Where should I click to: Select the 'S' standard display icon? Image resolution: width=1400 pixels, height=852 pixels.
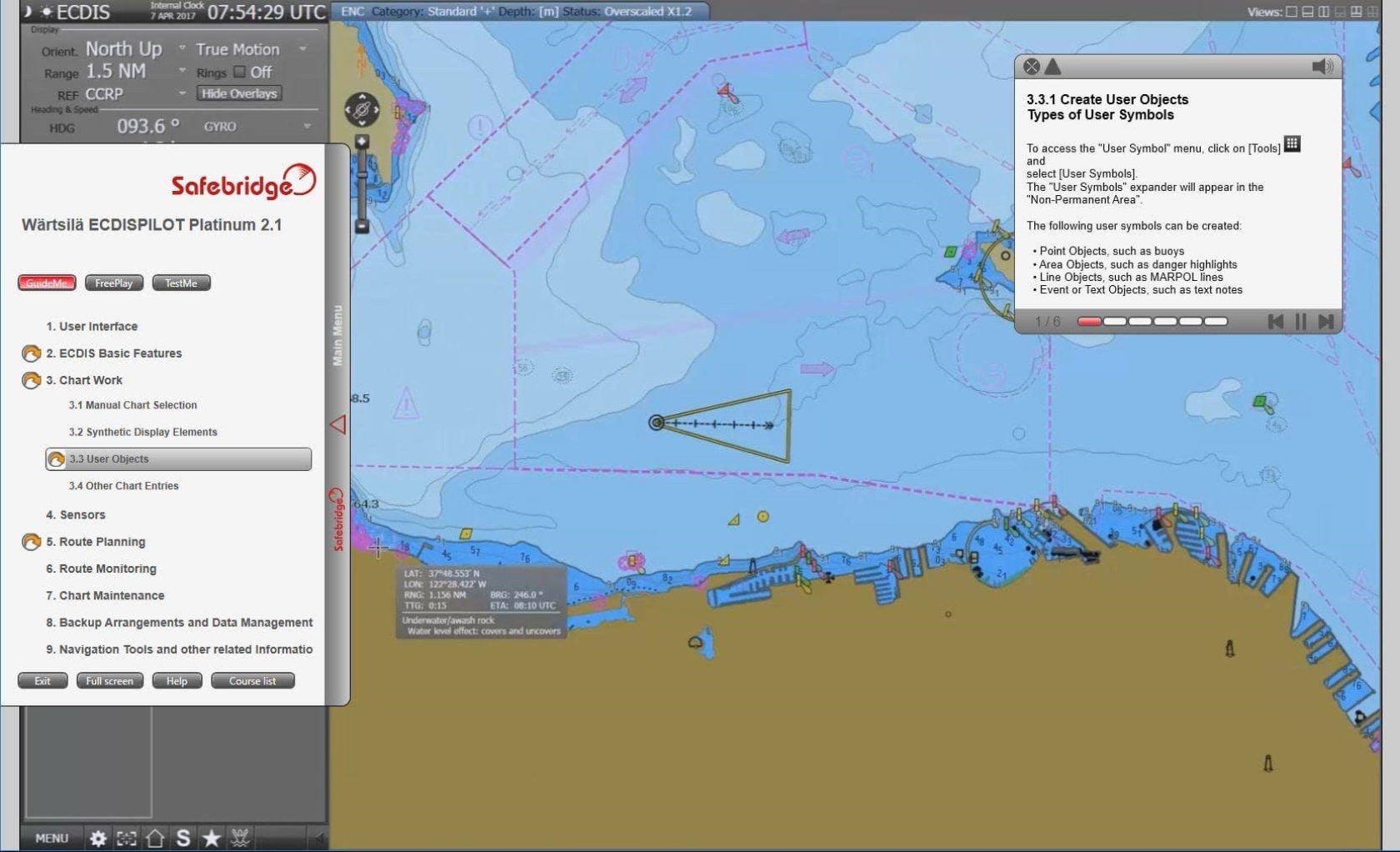(x=182, y=838)
